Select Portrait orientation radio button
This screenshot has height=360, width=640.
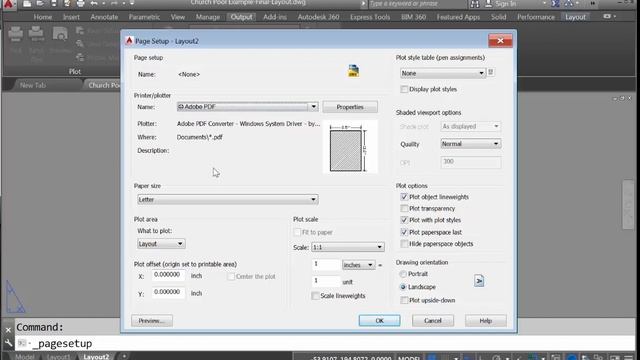pos(403,274)
